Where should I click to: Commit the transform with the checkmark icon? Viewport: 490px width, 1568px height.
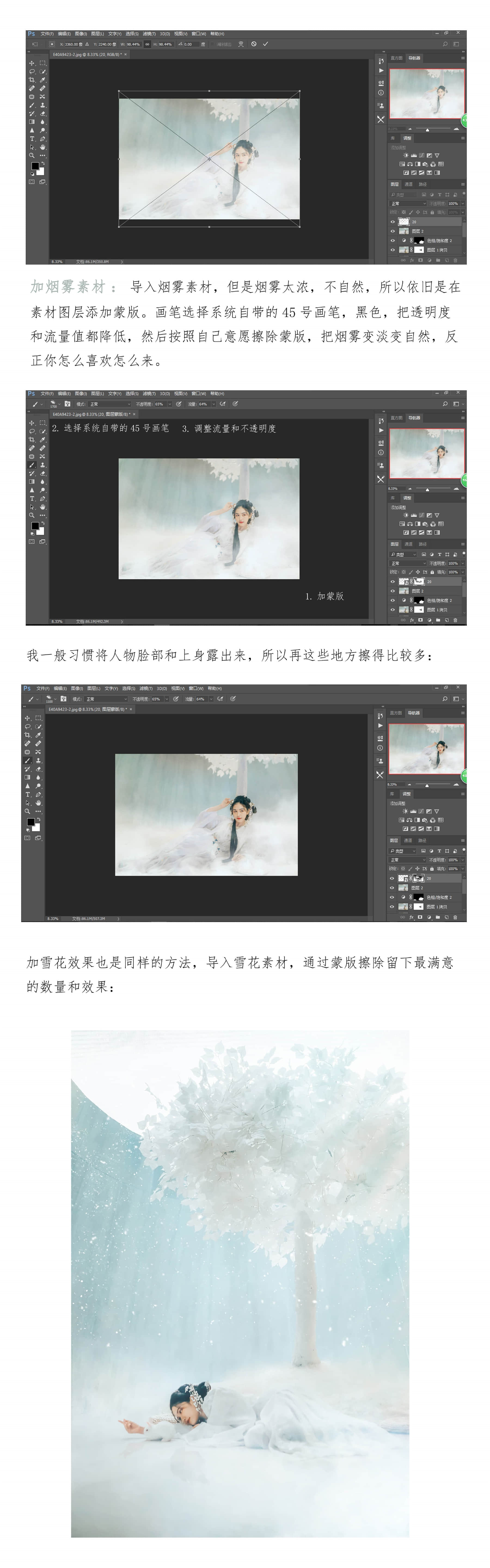tap(265, 44)
